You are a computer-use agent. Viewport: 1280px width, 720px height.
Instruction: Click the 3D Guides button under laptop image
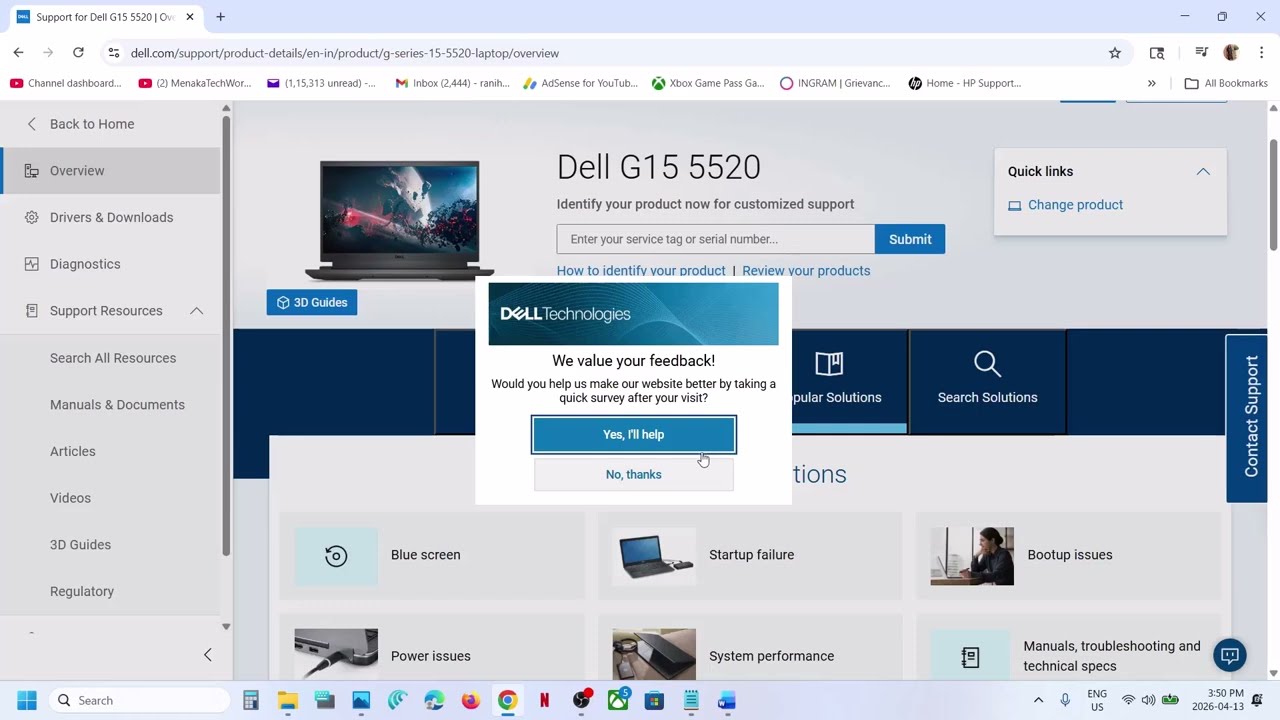tap(312, 302)
